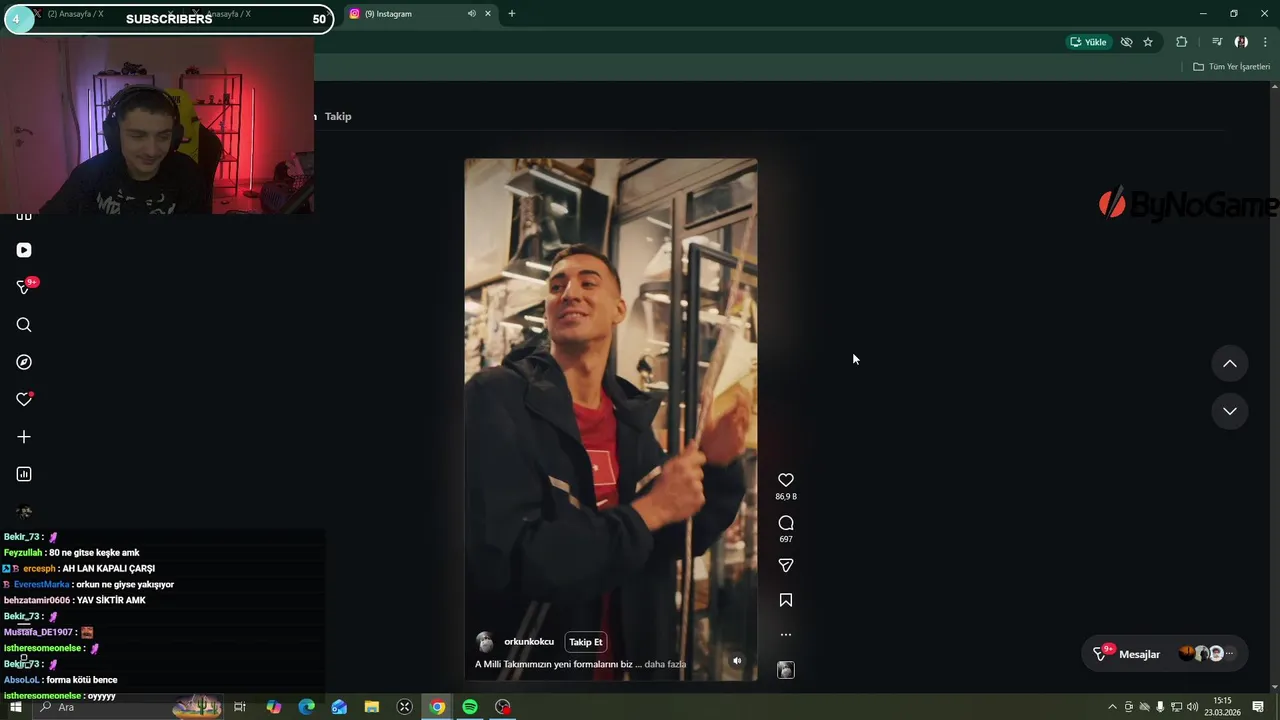The image size is (1280, 720).
Task: Open the taskbar app right of Spotify
Action: [x=503, y=707]
